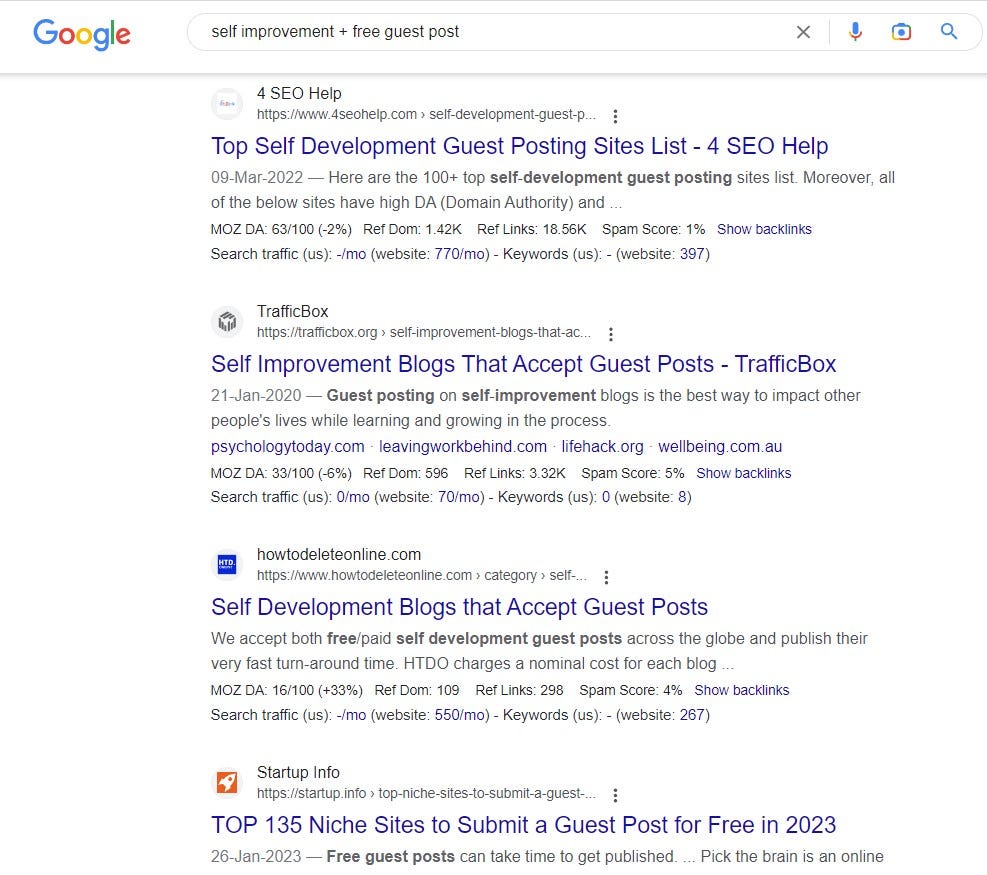Start voice search with microphone icon

(855, 31)
